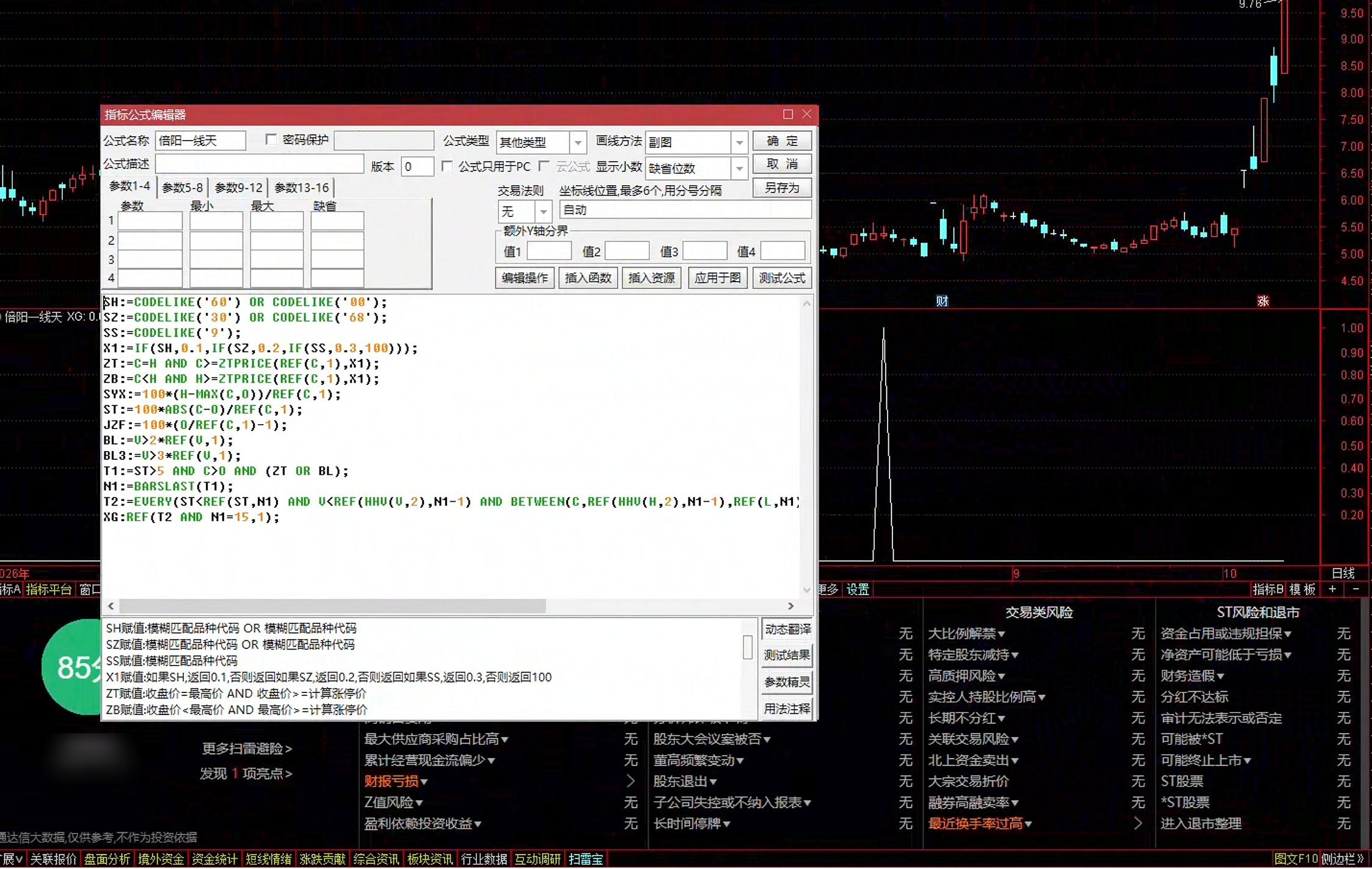Expand 资金占用或违规担保 item
This screenshot has height=869, width=1372.
coord(1226,634)
